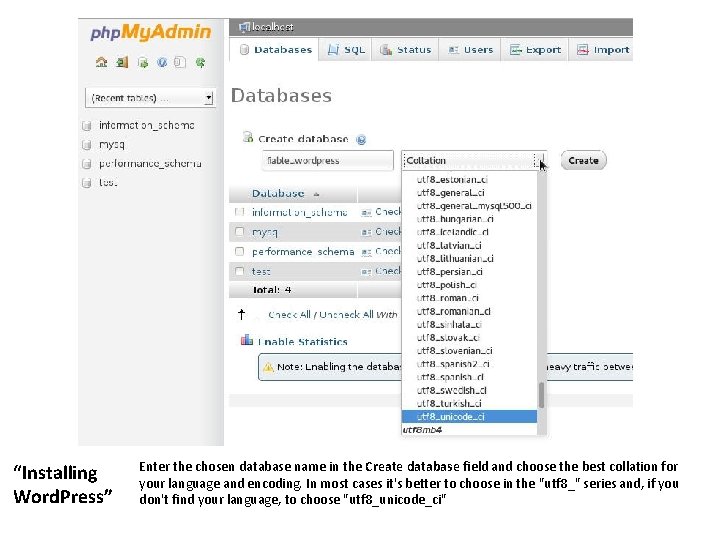
Task: Click the collation list scrollbar thumb
Action: [x=541, y=395]
